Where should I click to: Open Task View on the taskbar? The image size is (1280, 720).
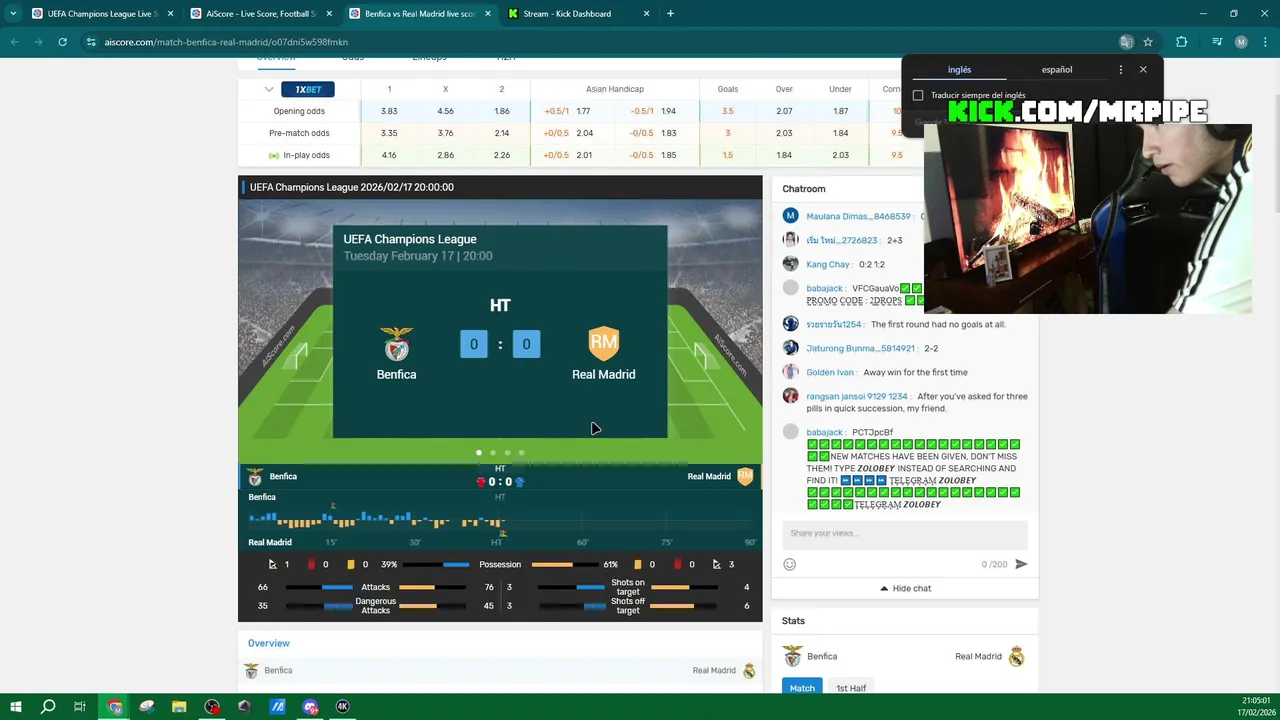click(x=79, y=706)
